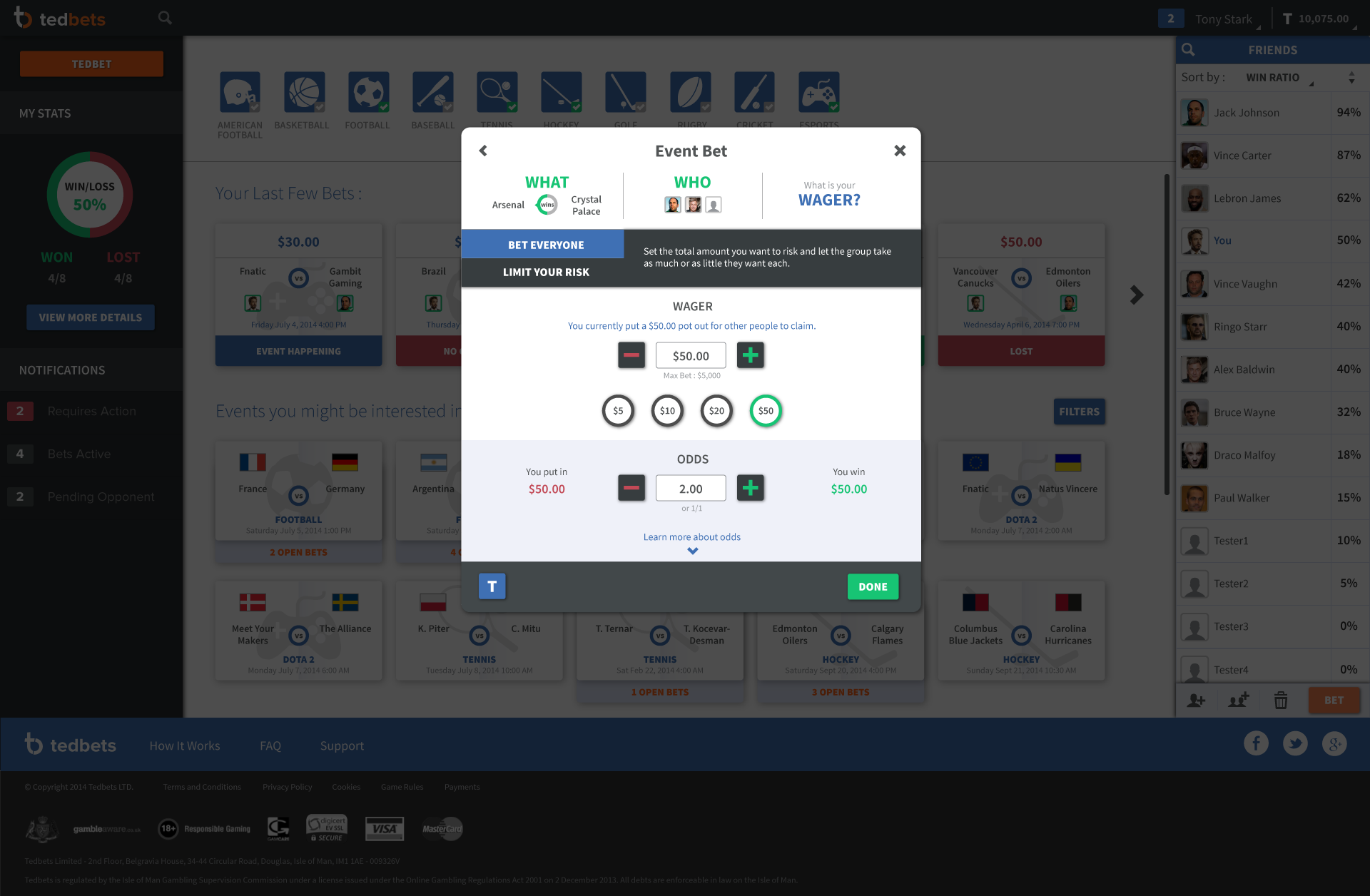Click the trash delete icon in friends panel
Viewport: 1370px width, 896px height.
click(x=1281, y=701)
